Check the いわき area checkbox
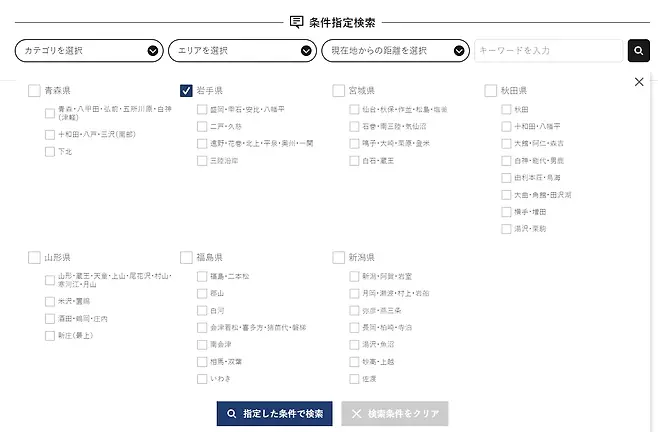658x432 pixels. (x=202, y=379)
